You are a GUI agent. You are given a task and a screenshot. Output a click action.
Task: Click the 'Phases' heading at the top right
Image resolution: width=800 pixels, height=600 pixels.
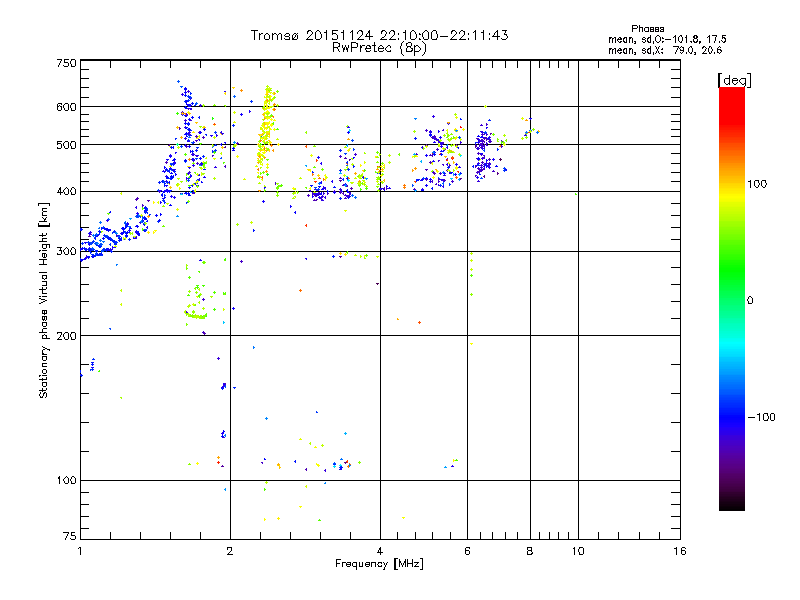(647, 29)
